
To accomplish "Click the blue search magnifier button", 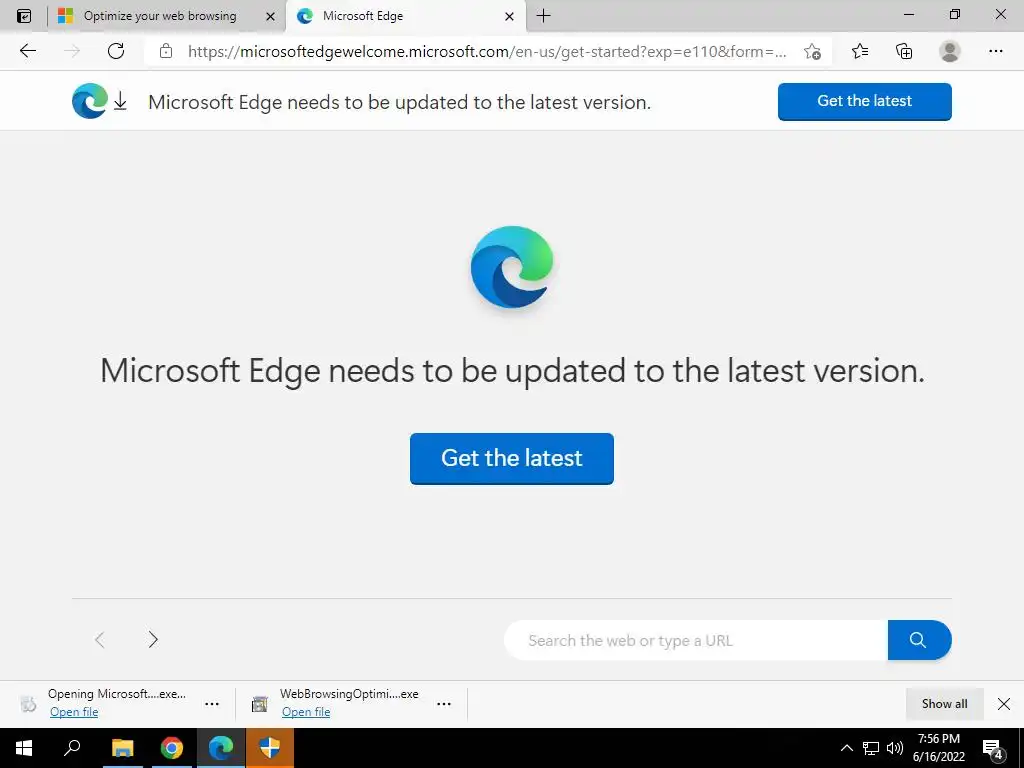I will coord(919,640).
